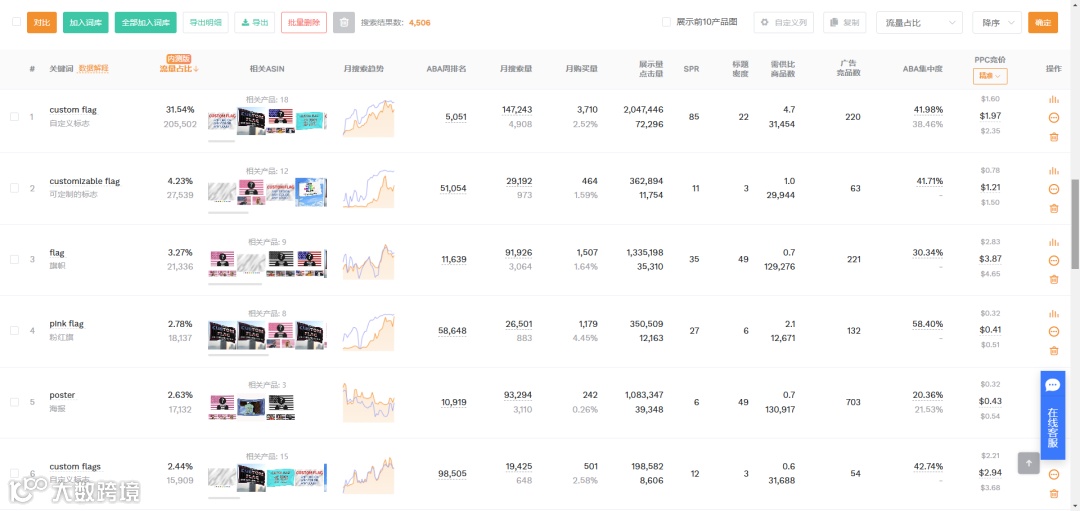
Task: Click the flag row ASIN thumbnail scrollbar
Action: tap(235, 283)
